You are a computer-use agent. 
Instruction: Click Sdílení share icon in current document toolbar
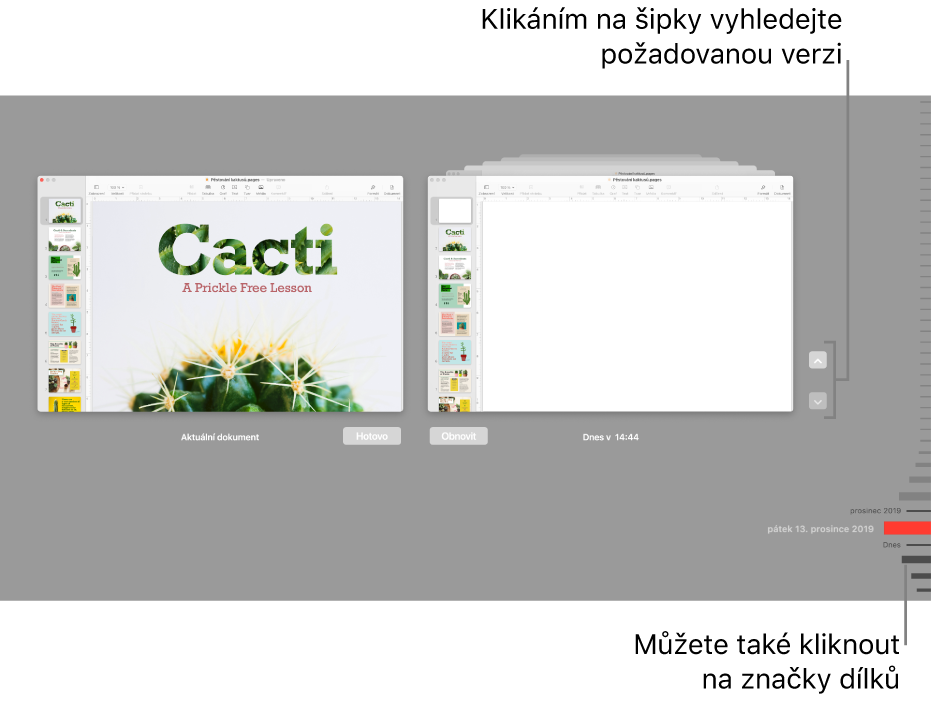click(327, 189)
